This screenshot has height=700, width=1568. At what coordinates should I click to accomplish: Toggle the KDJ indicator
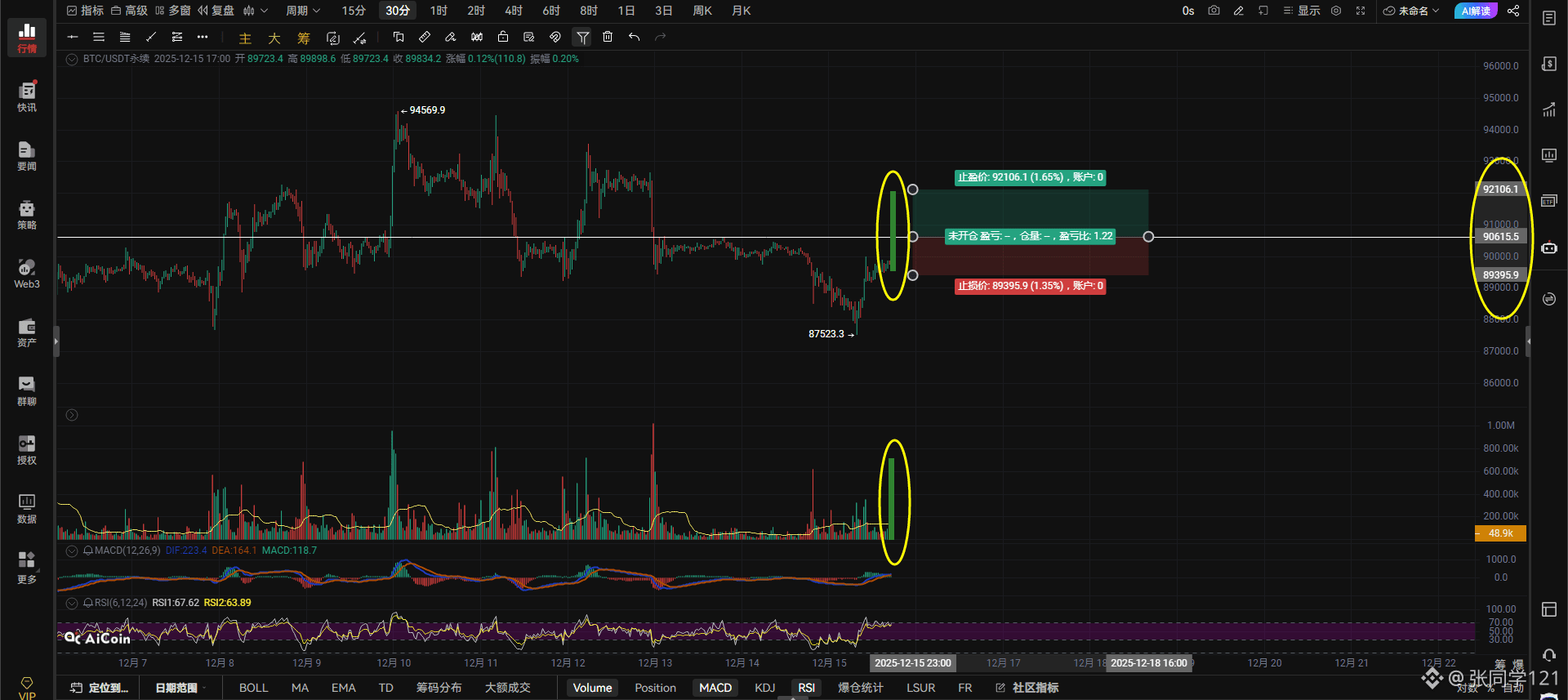765,688
